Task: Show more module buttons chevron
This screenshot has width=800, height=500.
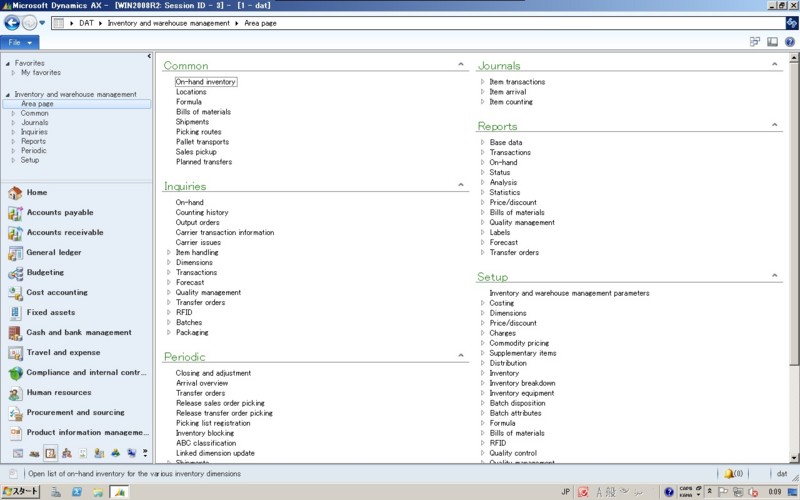Action: point(145,453)
